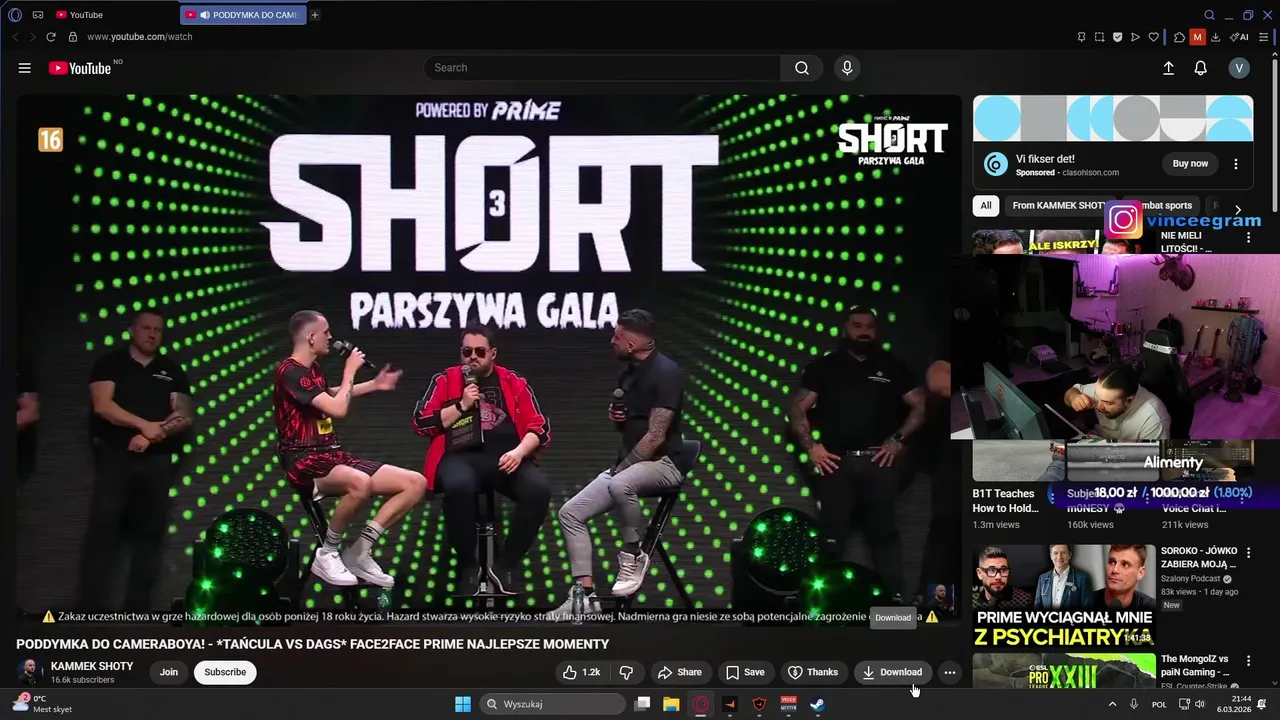Open the Szalony Podcast channel link
Viewport: 1280px width, 720px height.
pyautogui.click(x=1191, y=578)
